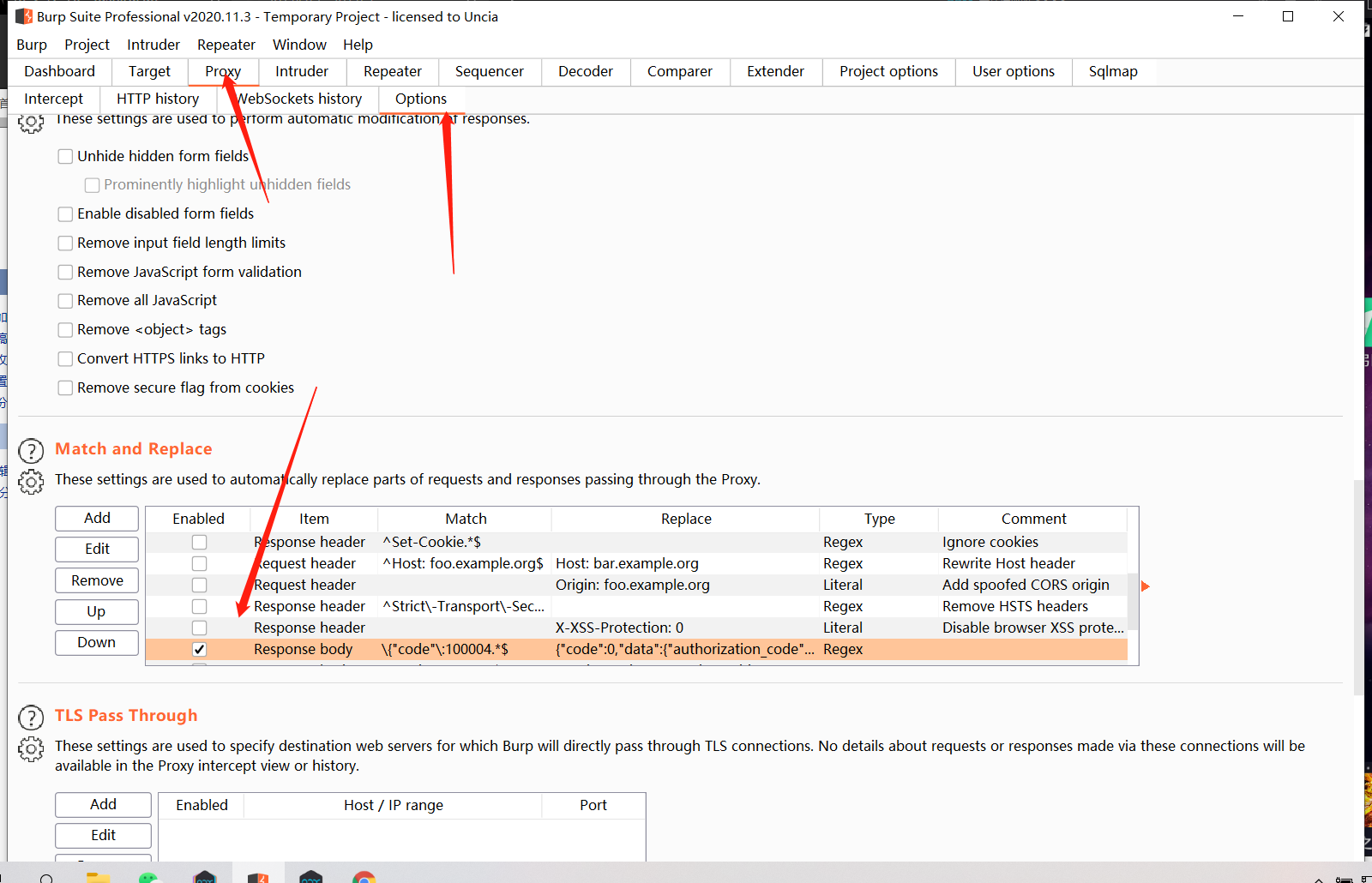Select the "Response body" rule row
This screenshot has width=1372, height=883.
(x=636, y=649)
